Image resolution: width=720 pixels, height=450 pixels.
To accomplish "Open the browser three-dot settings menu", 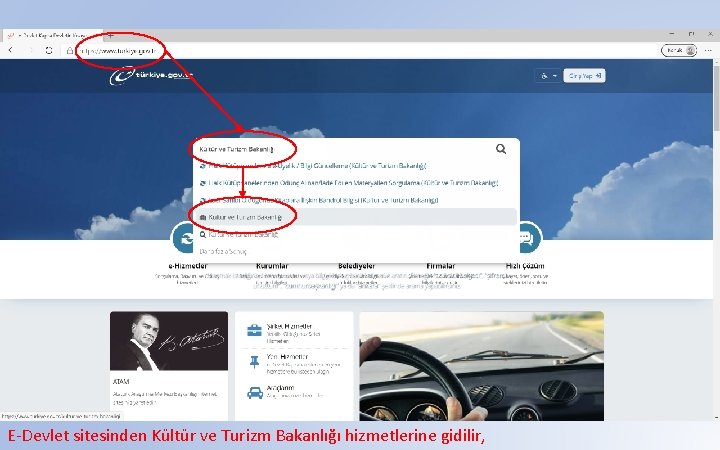I will [708, 51].
